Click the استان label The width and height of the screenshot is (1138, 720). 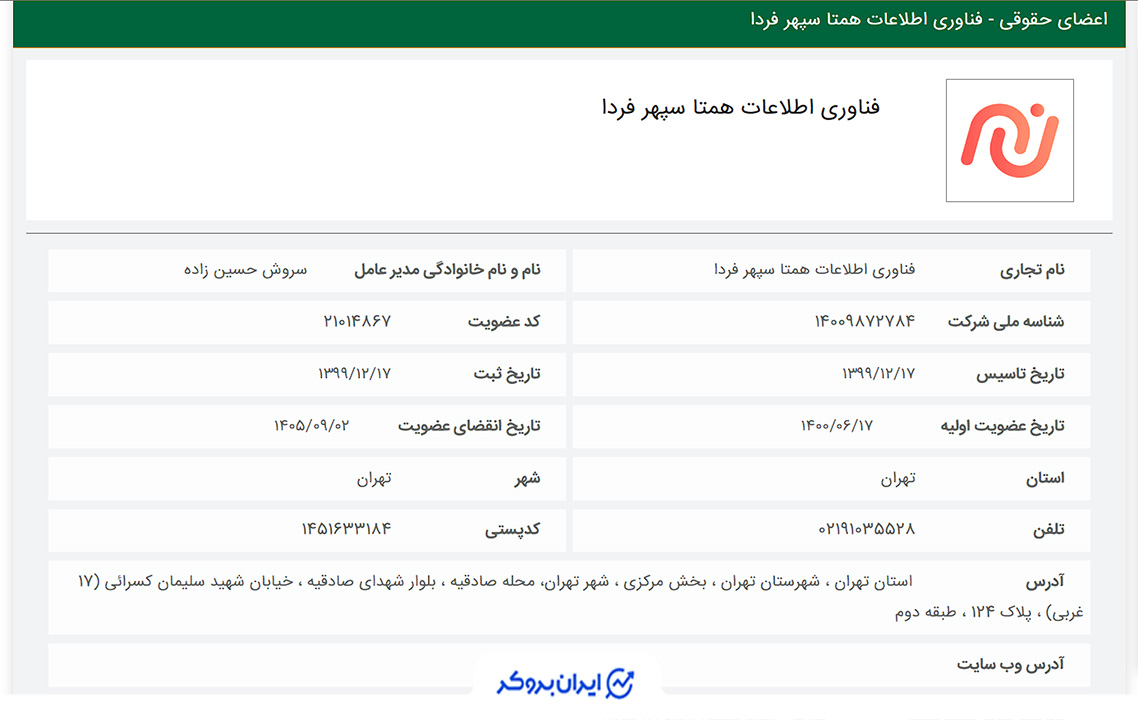1044,478
